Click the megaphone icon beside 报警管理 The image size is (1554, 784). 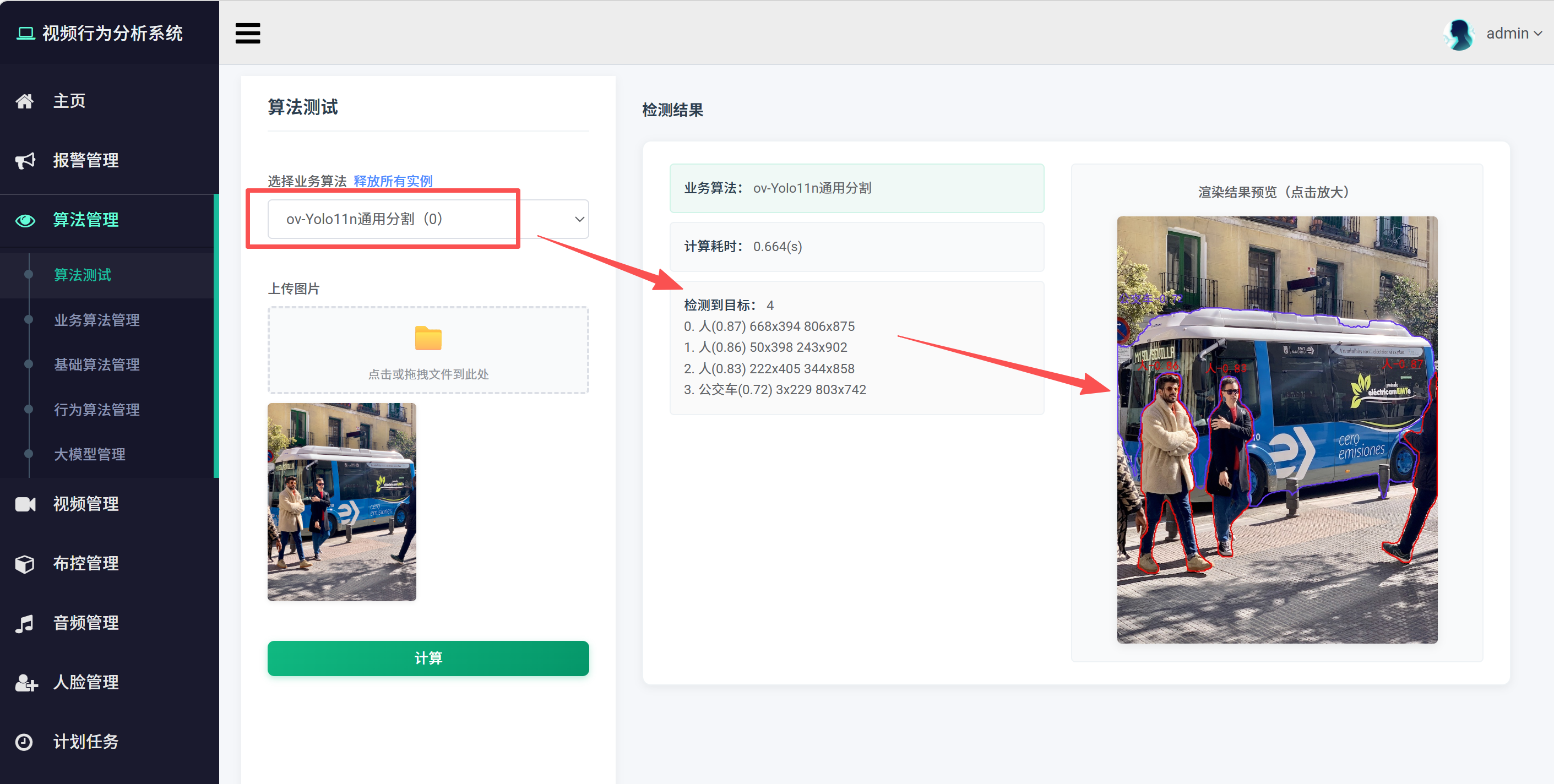[25, 160]
